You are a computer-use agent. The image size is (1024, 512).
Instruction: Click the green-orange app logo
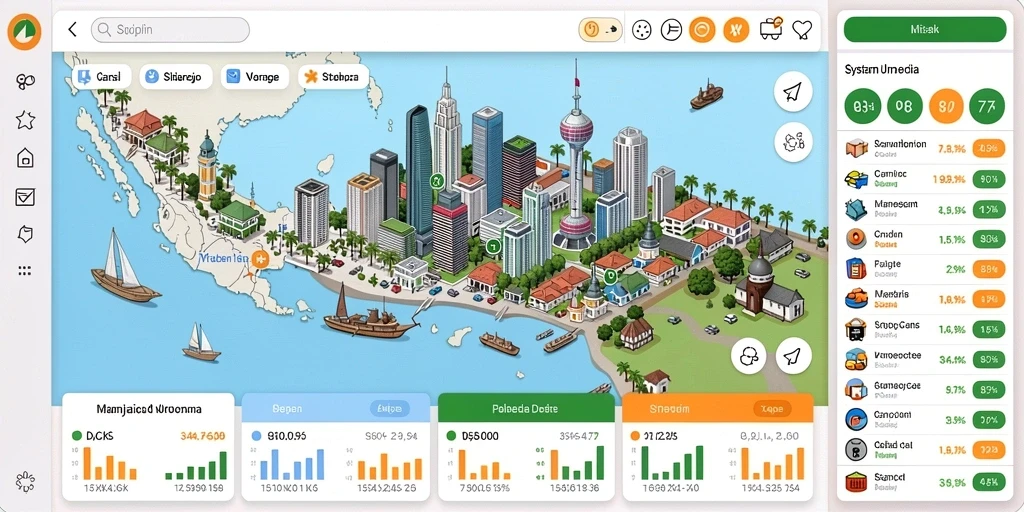[x=24, y=31]
